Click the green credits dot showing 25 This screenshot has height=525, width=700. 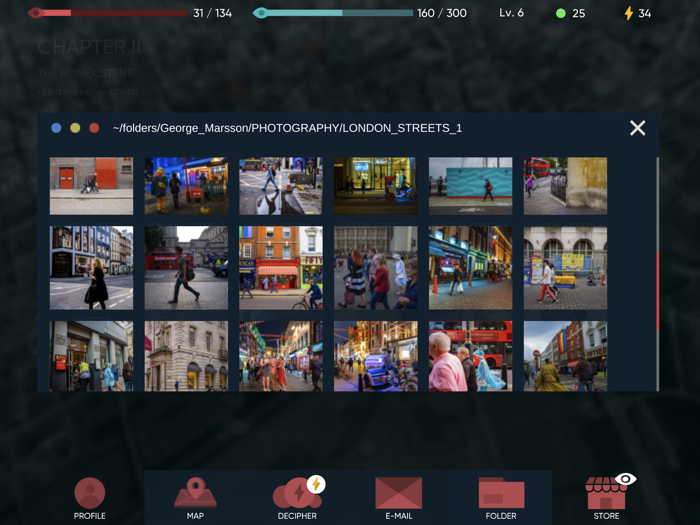pyautogui.click(x=561, y=13)
